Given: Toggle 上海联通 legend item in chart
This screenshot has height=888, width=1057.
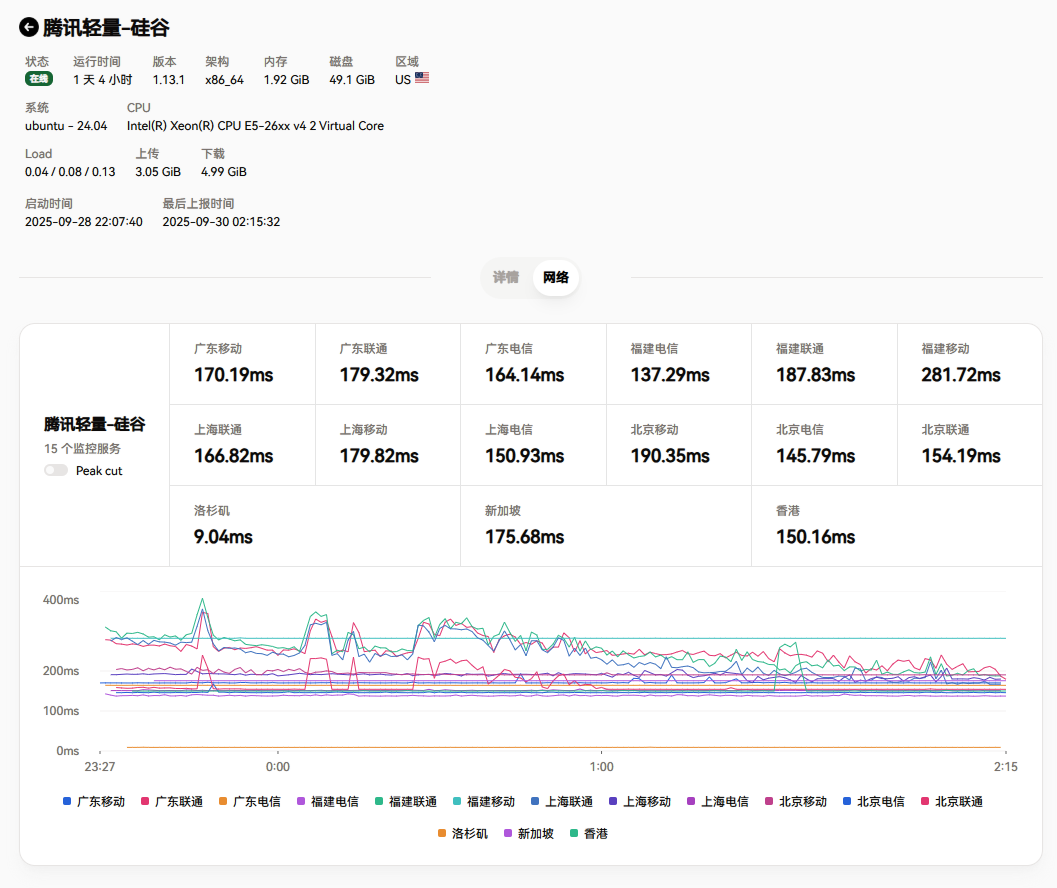Looking at the screenshot, I should 562,802.
